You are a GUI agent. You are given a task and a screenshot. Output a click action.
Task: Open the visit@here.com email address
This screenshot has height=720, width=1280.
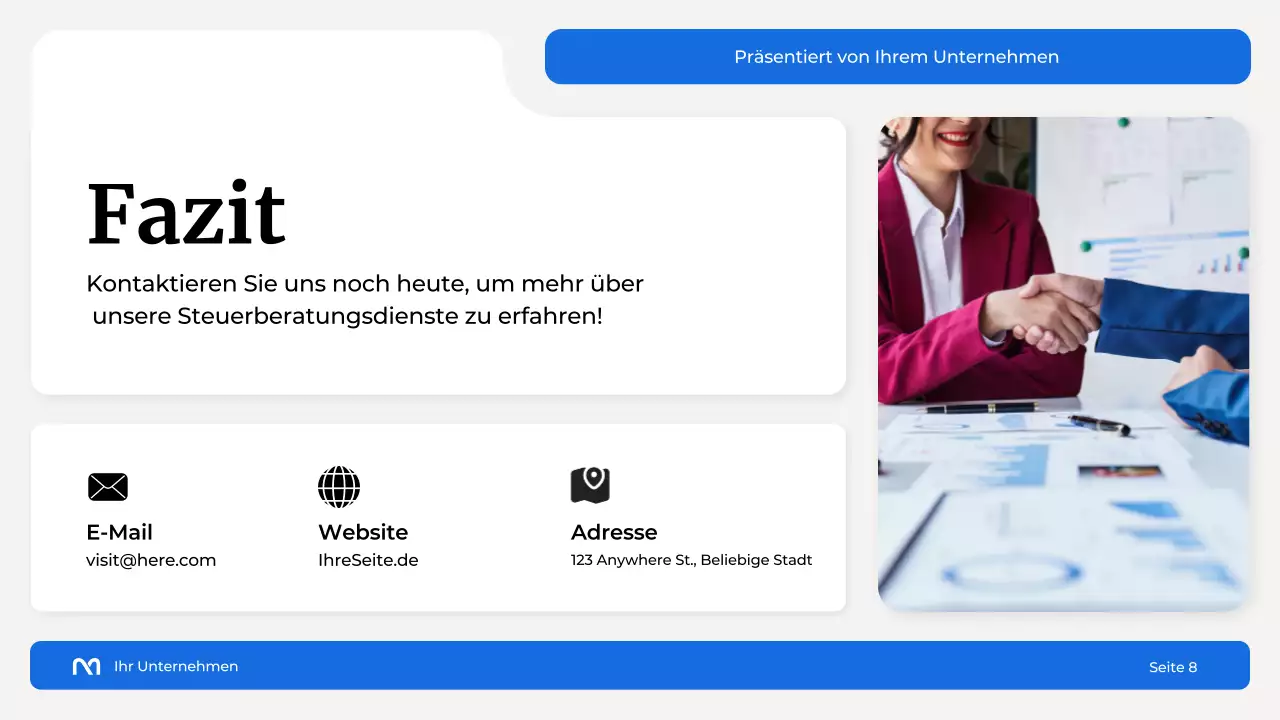point(151,560)
